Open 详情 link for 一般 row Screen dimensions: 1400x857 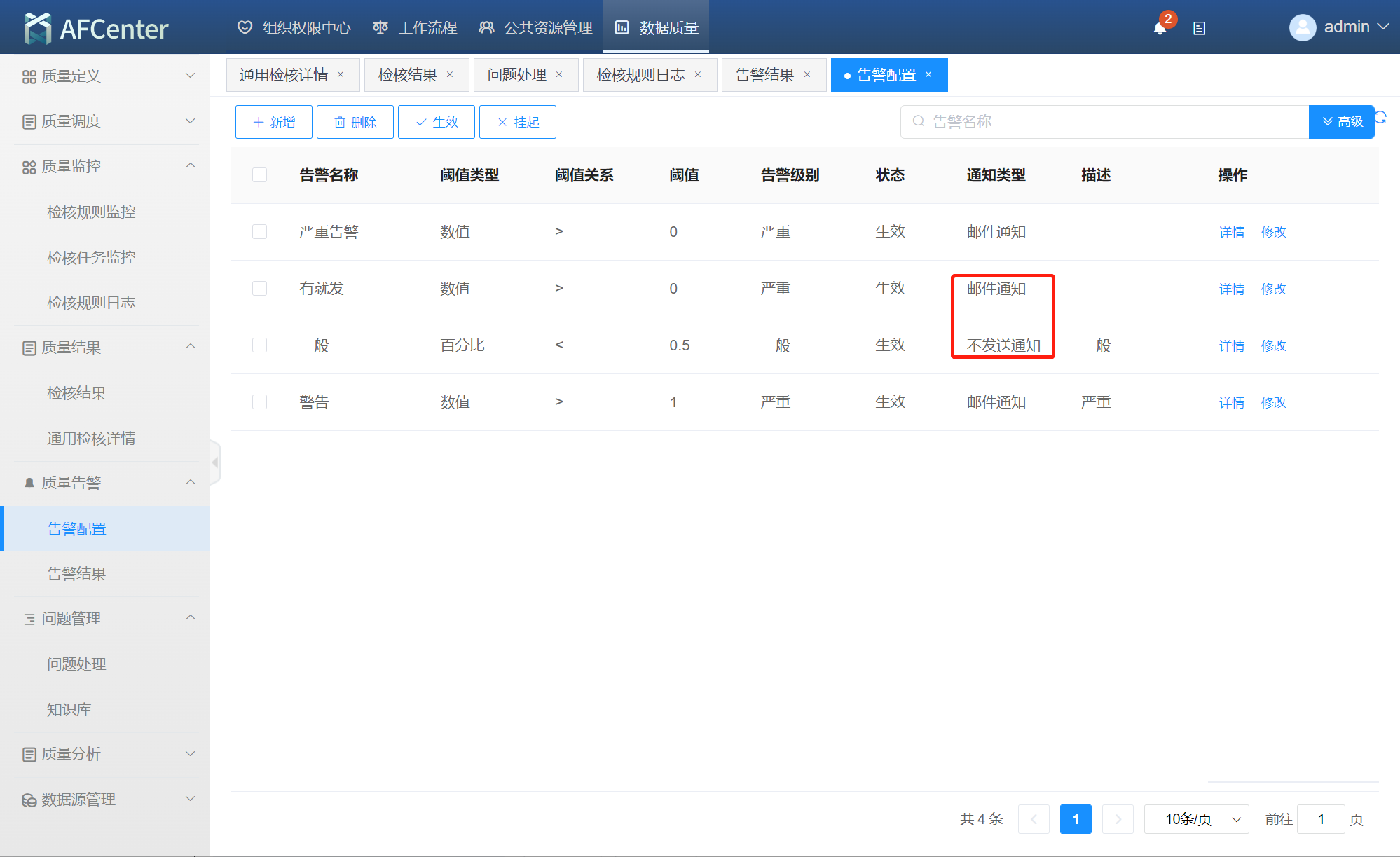(1231, 345)
